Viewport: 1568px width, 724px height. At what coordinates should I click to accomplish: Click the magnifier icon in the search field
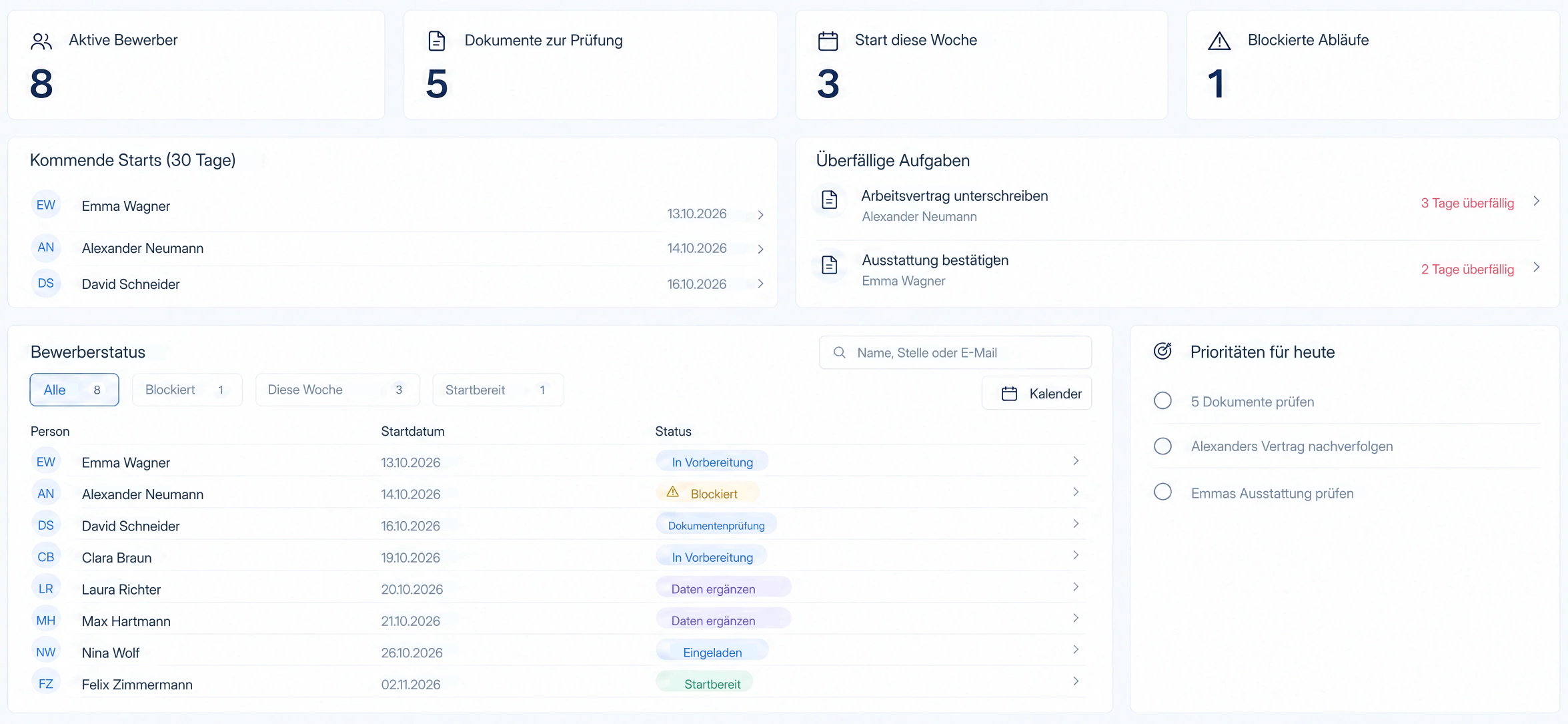coord(839,352)
